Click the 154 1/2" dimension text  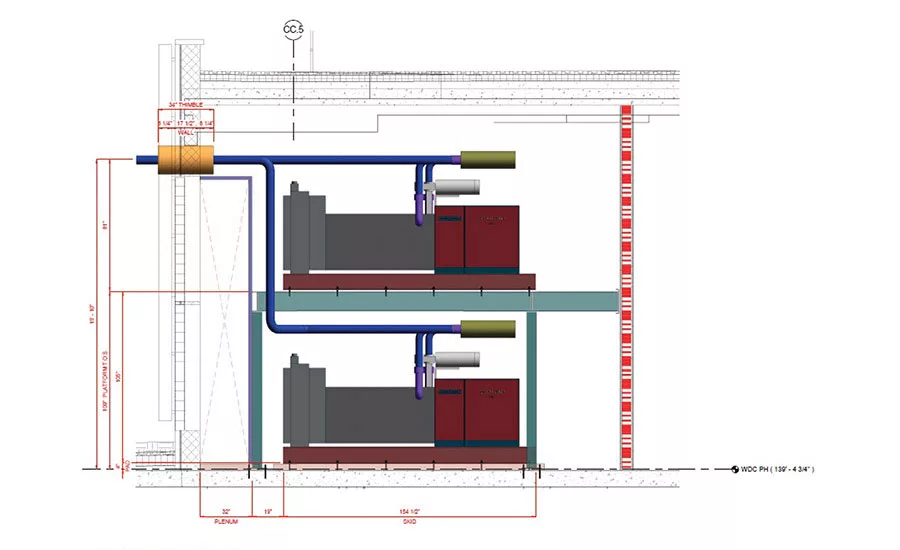pyautogui.click(x=410, y=512)
